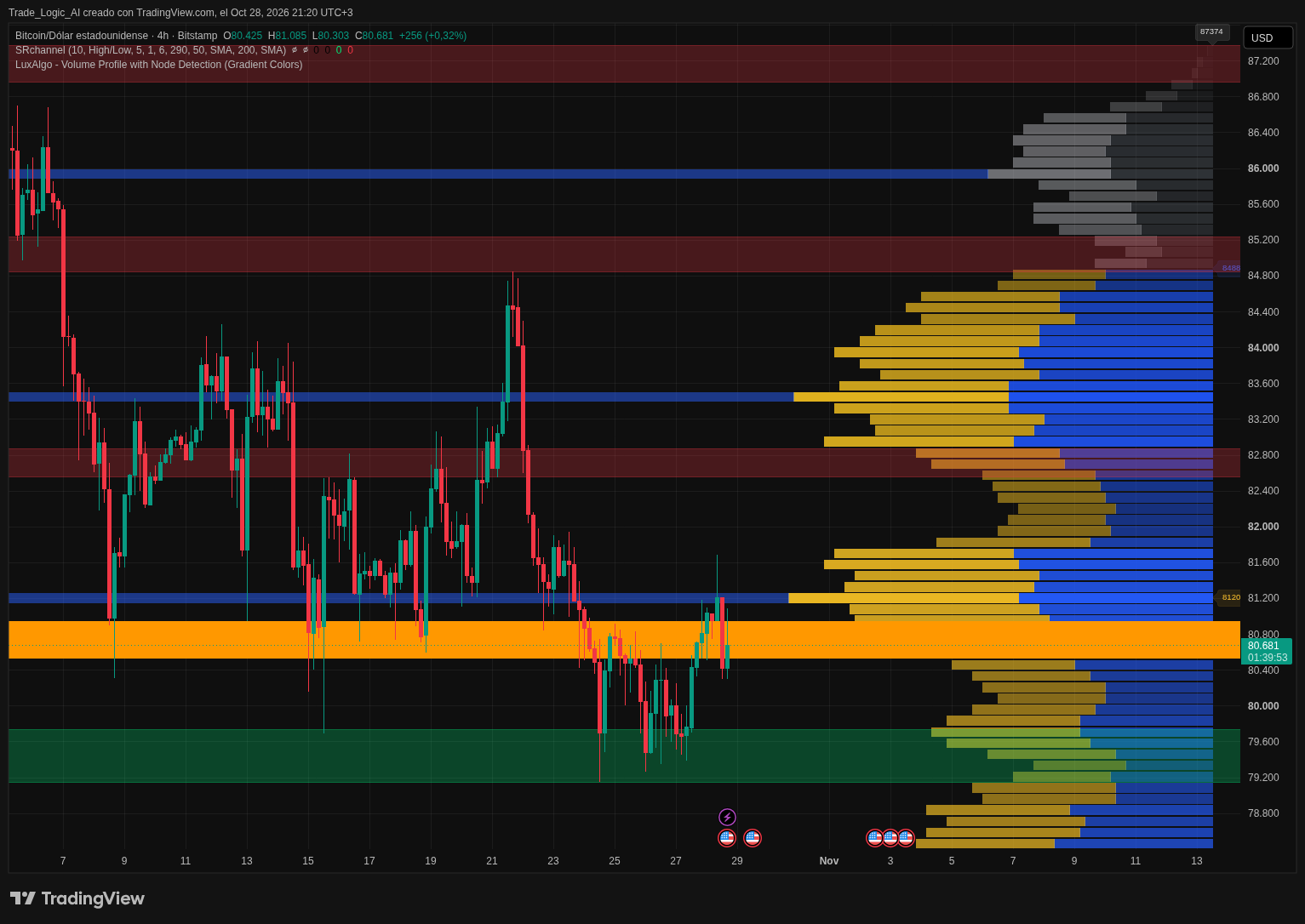Click the 80.000 price scale label
Image resolution: width=1305 pixels, height=924 pixels.
coord(1263,706)
